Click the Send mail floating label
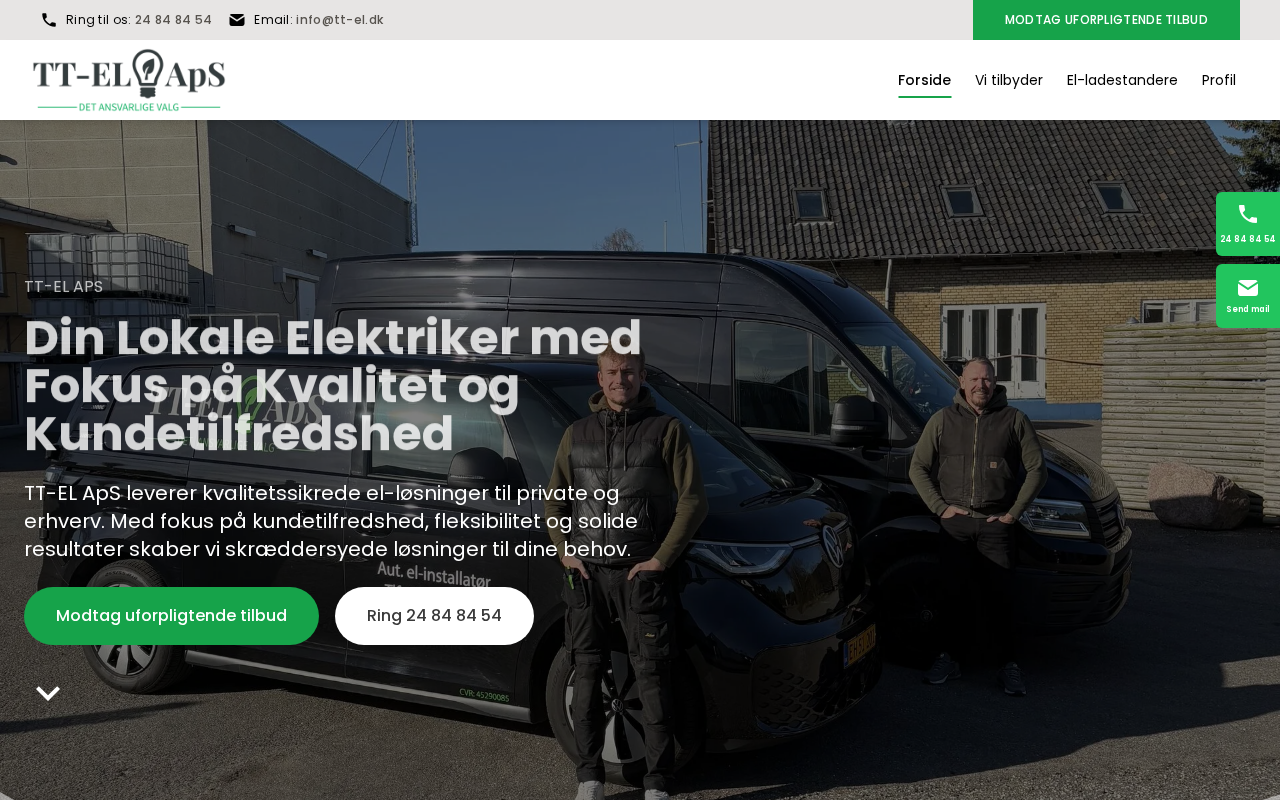 pos(1248,309)
